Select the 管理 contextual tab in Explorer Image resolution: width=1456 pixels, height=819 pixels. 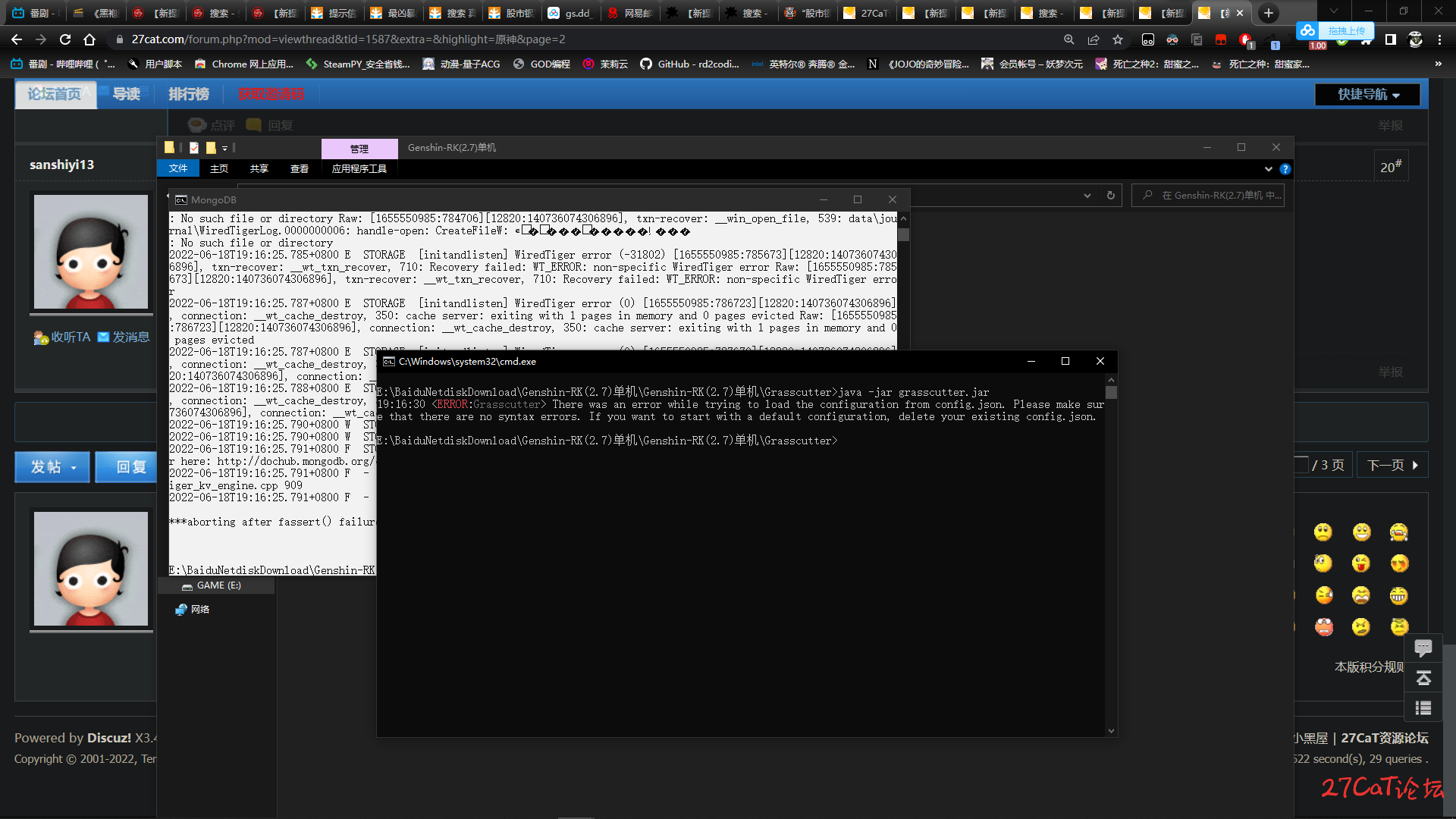pos(359,149)
